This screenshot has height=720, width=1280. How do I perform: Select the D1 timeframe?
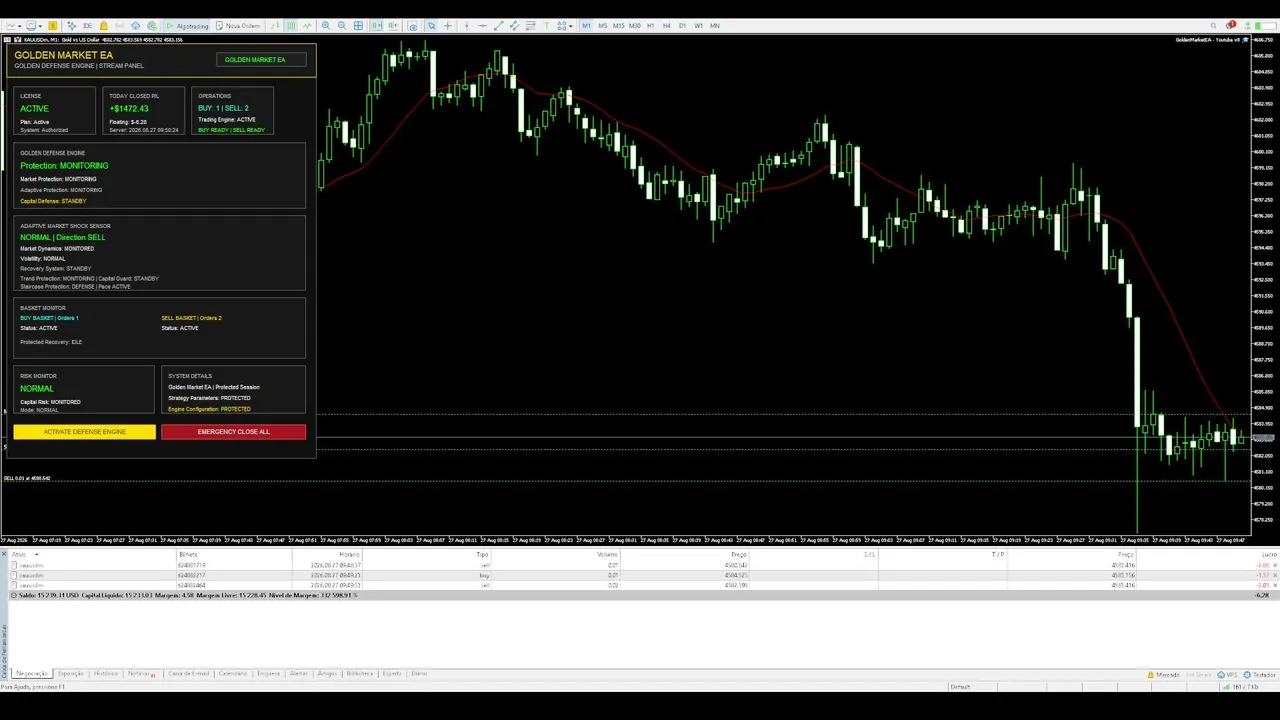(x=683, y=26)
